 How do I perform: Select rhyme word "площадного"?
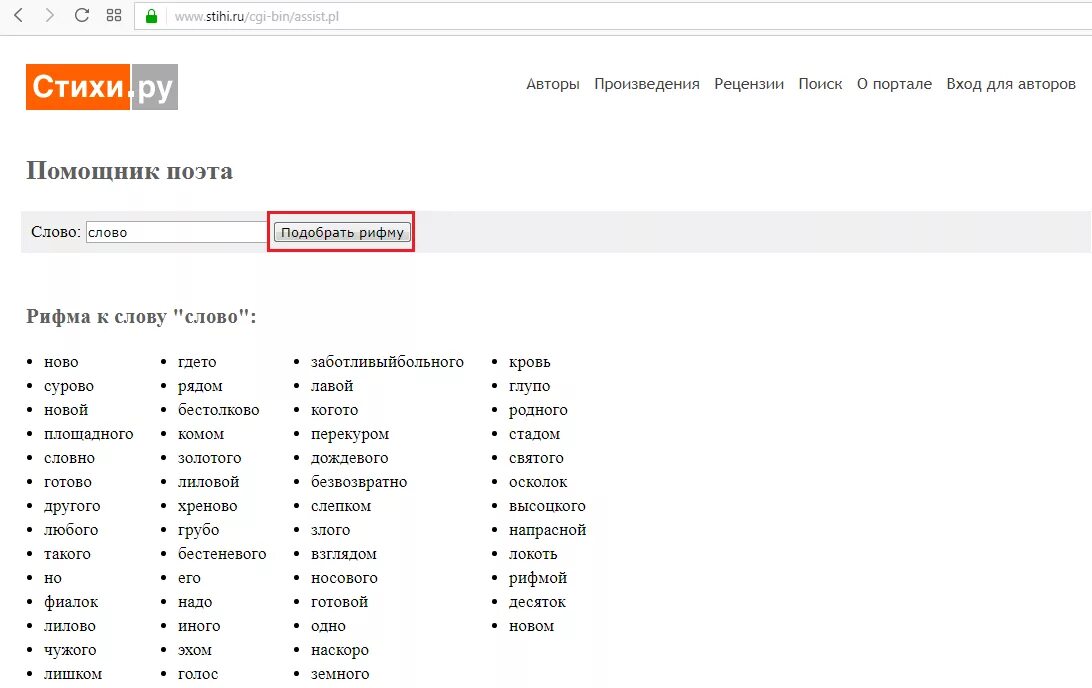pos(88,434)
